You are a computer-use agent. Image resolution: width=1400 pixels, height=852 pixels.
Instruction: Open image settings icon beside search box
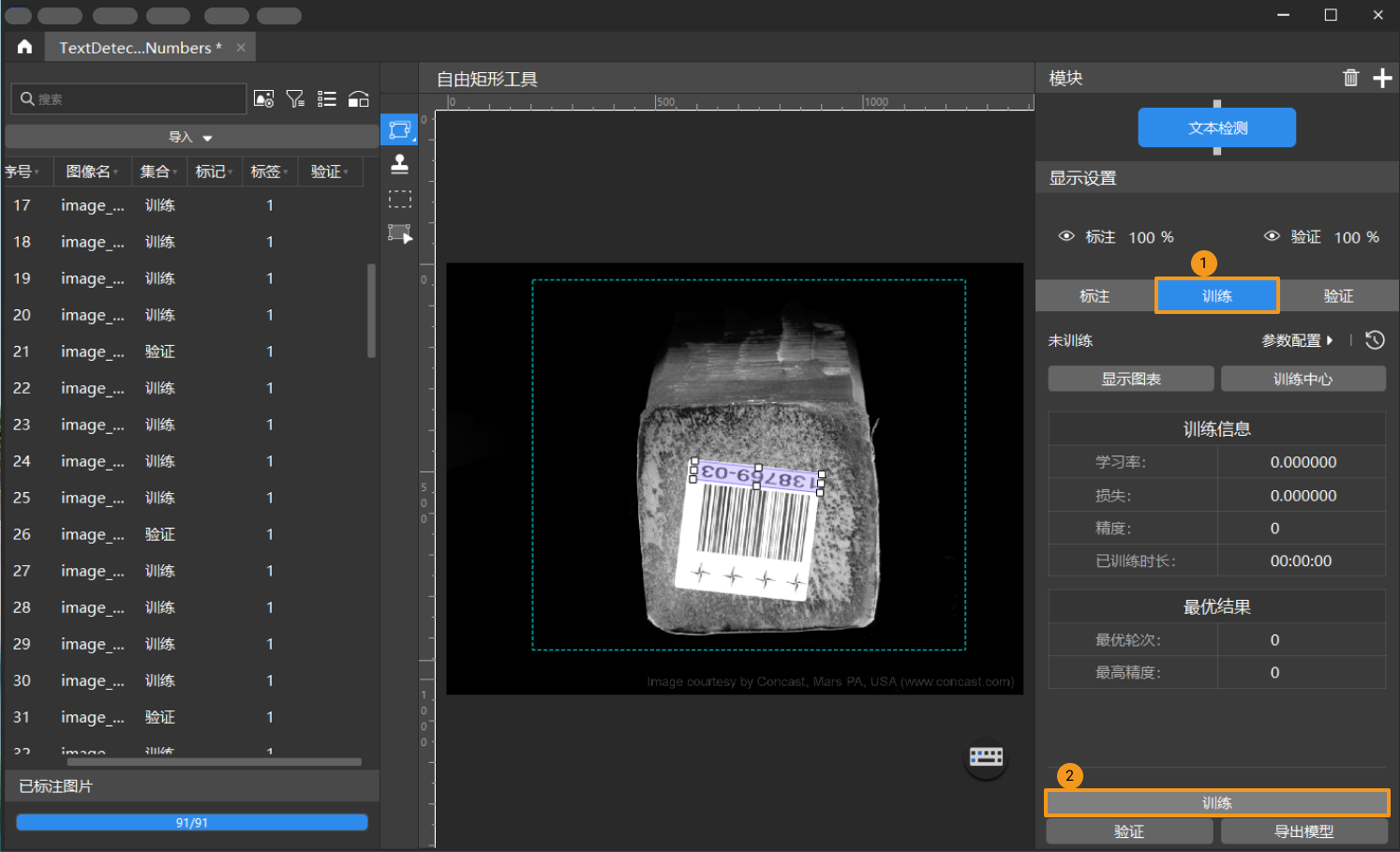264,98
